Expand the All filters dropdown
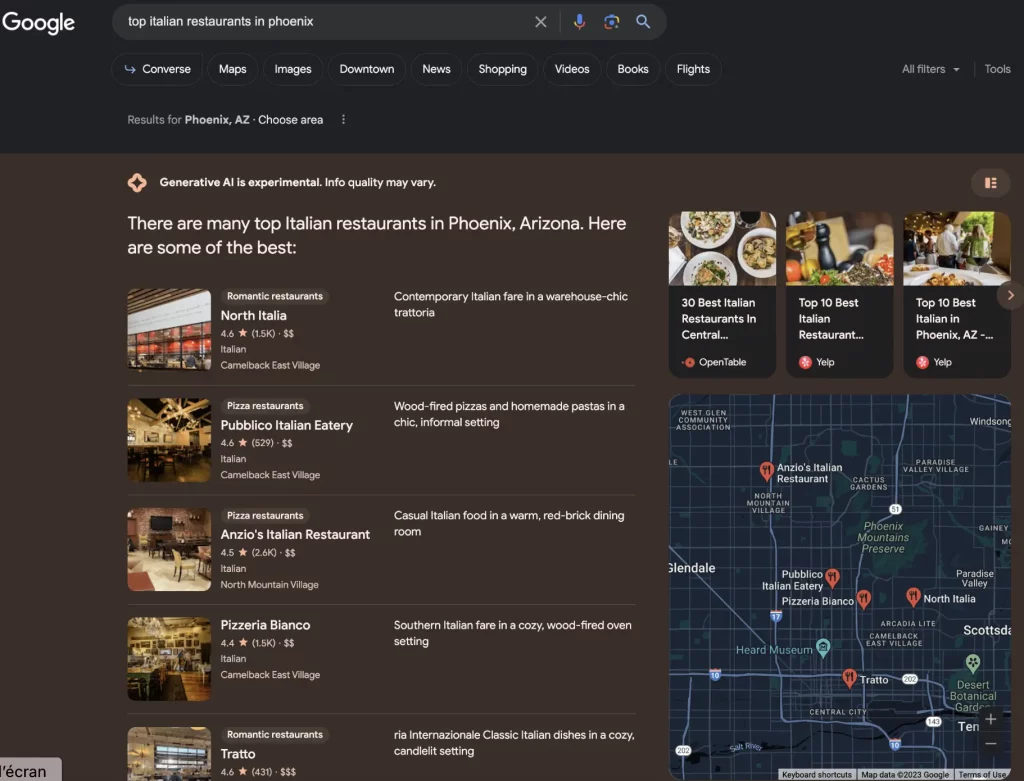The width and height of the screenshot is (1024, 781). 931,69
